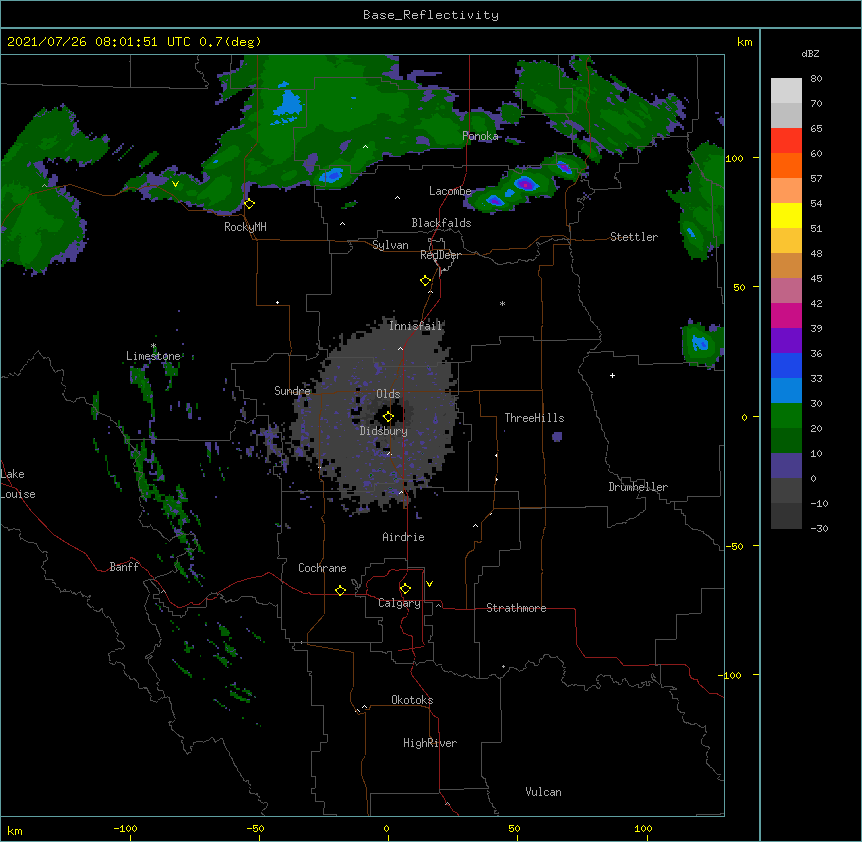Select the HighRiver label
The width and height of the screenshot is (862, 842).
tap(430, 743)
